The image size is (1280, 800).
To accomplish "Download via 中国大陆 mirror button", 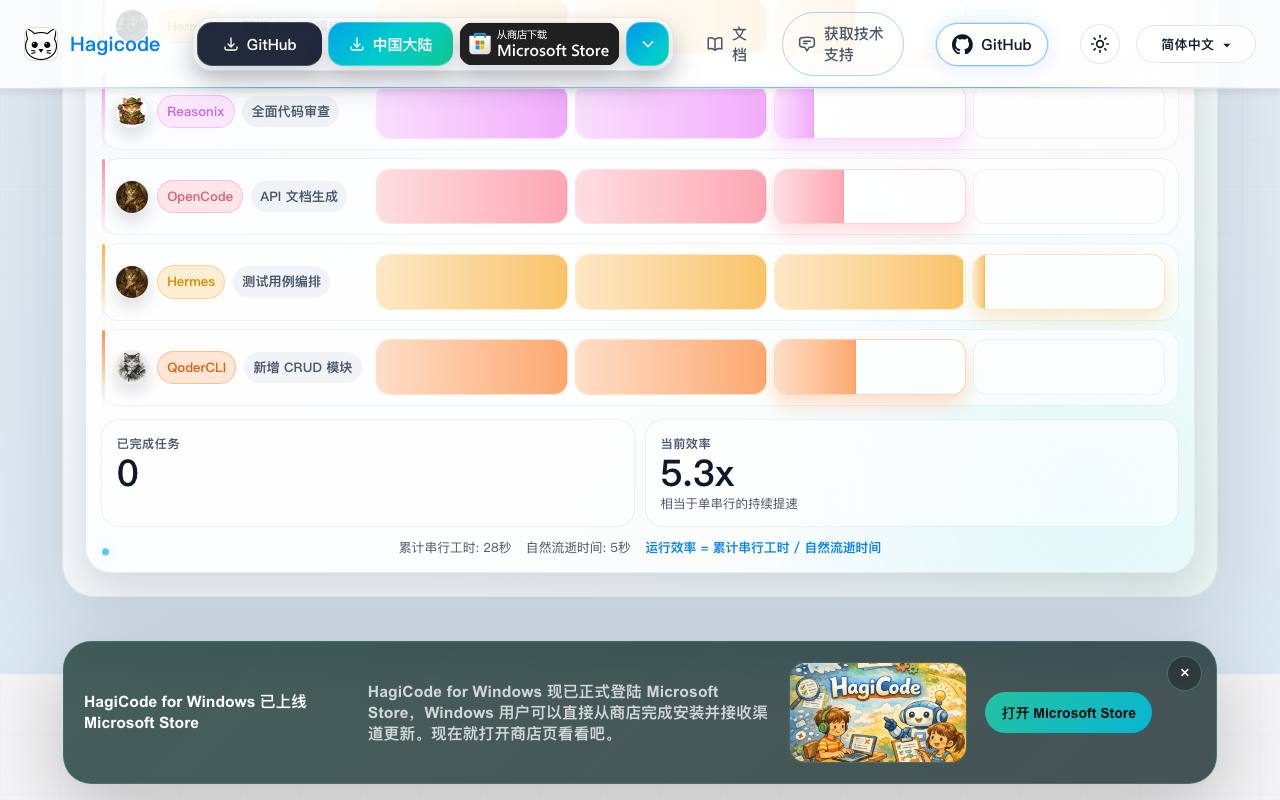I will (x=390, y=44).
